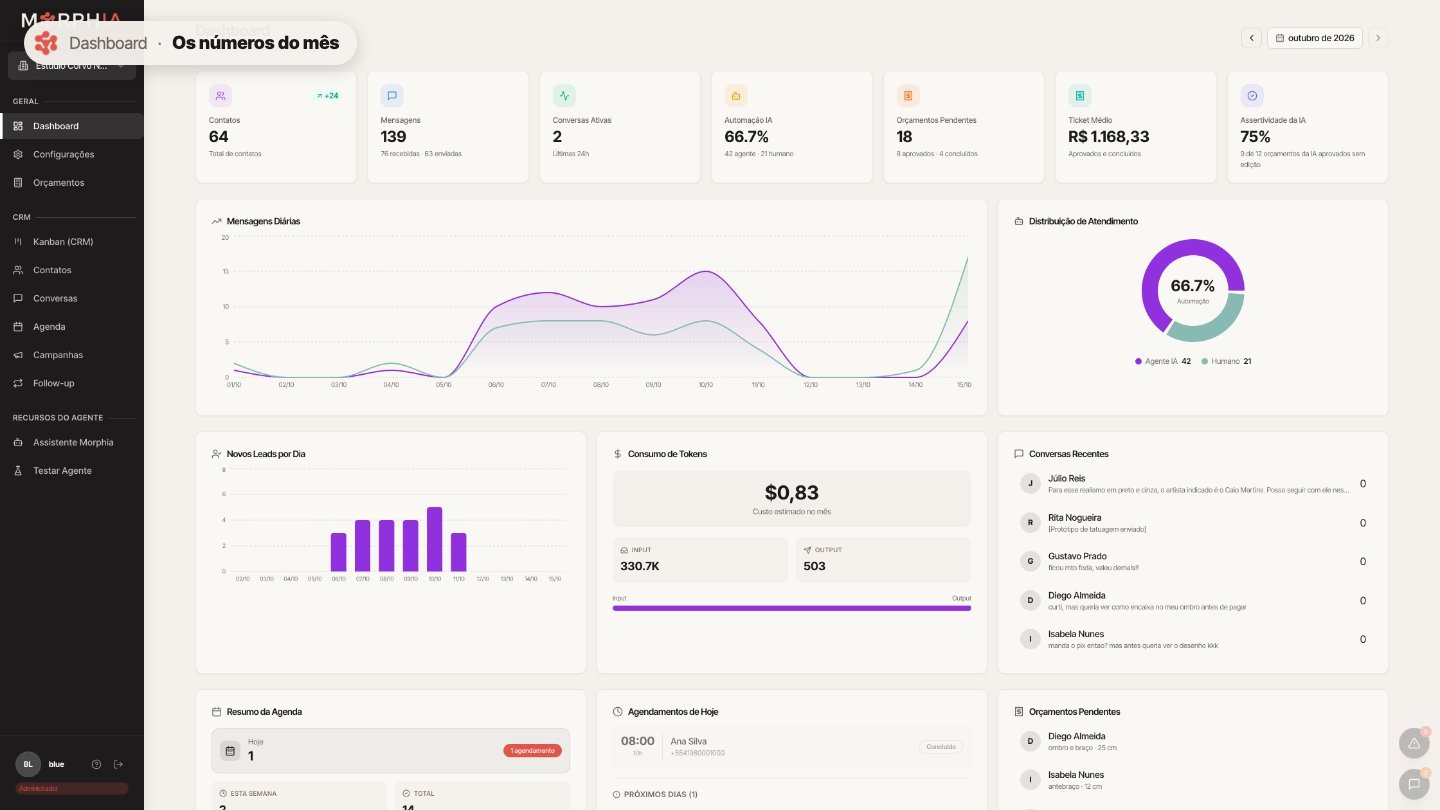Click the 1 agendamento red badge
This screenshot has height=810, width=1440.
point(532,751)
